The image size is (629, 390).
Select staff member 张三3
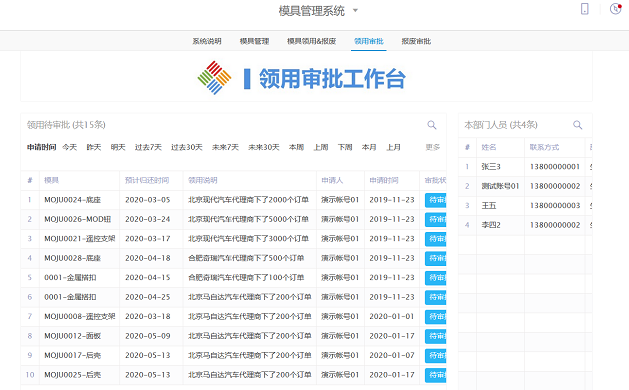(x=491, y=167)
